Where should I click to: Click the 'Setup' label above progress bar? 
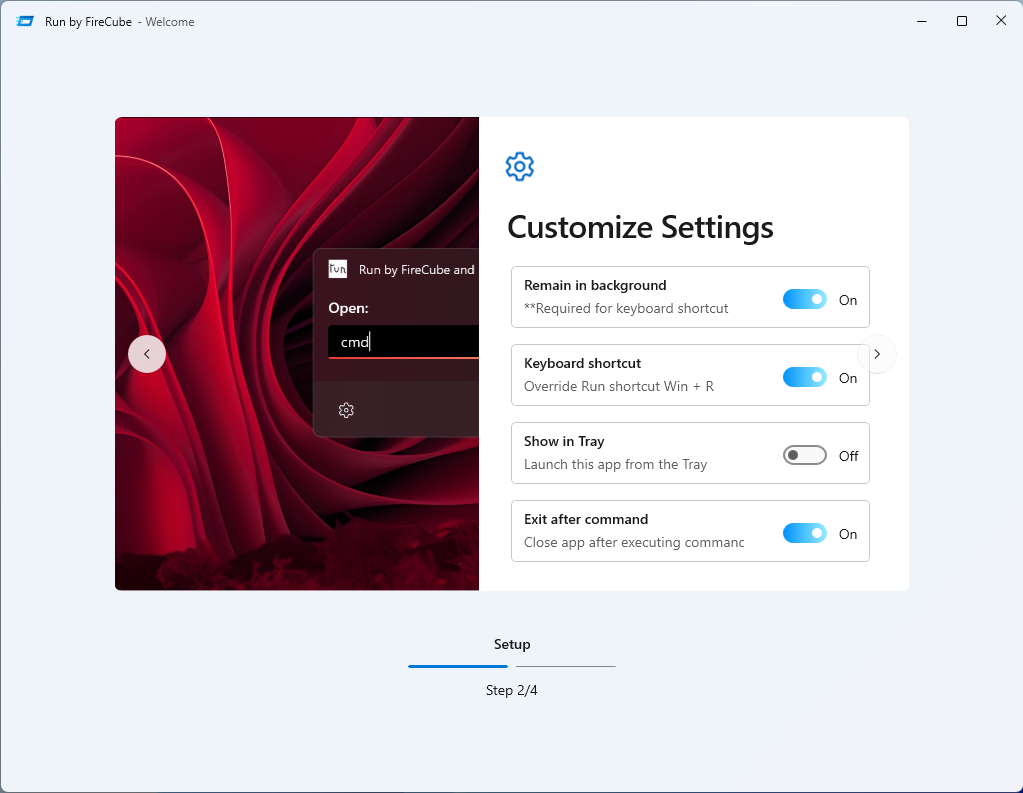tap(512, 644)
